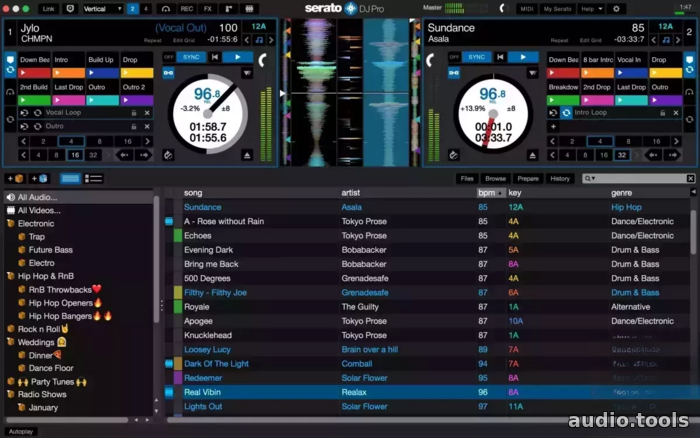Image resolution: width=700 pixels, height=438 pixels.
Task: Click the Autoplay button
Action: [x=21, y=432]
